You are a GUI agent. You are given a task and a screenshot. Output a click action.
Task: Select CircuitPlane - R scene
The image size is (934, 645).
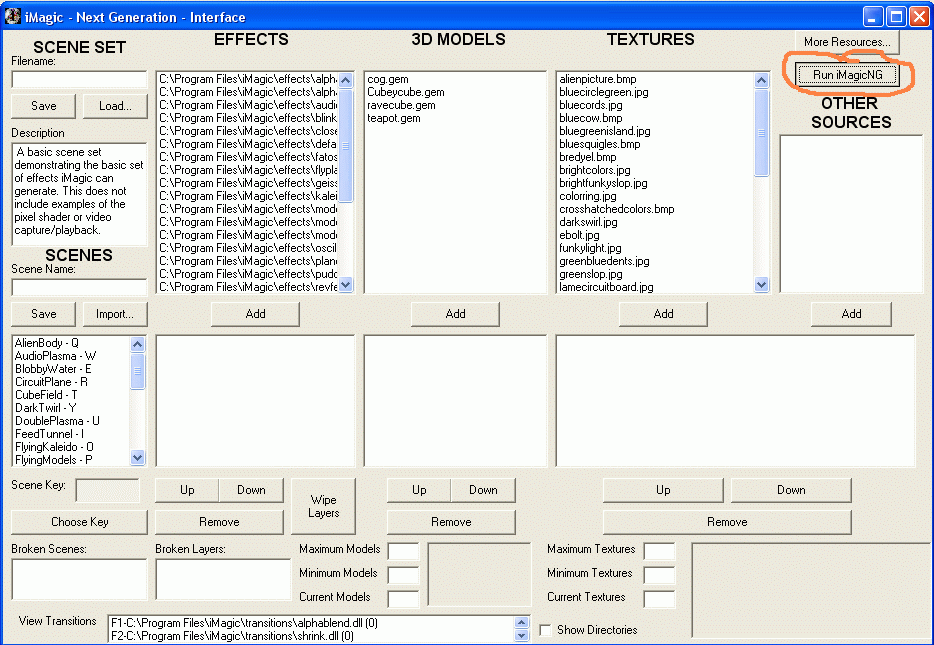(x=51, y=382)
